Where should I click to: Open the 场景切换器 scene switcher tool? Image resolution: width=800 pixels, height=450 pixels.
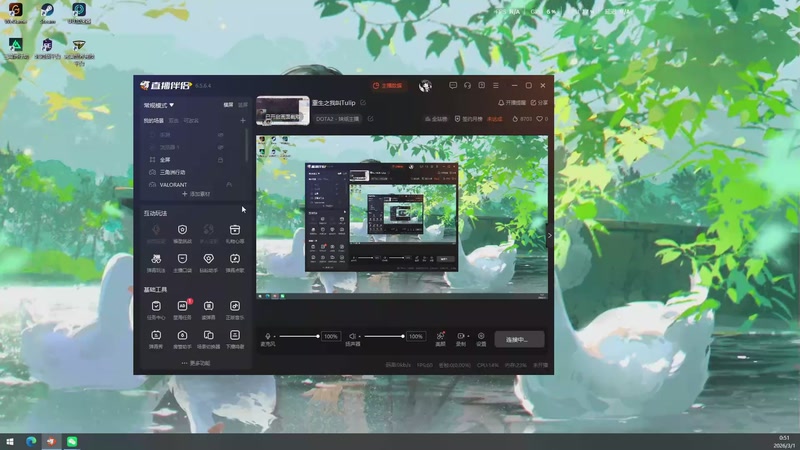click(x=209, y=339)
